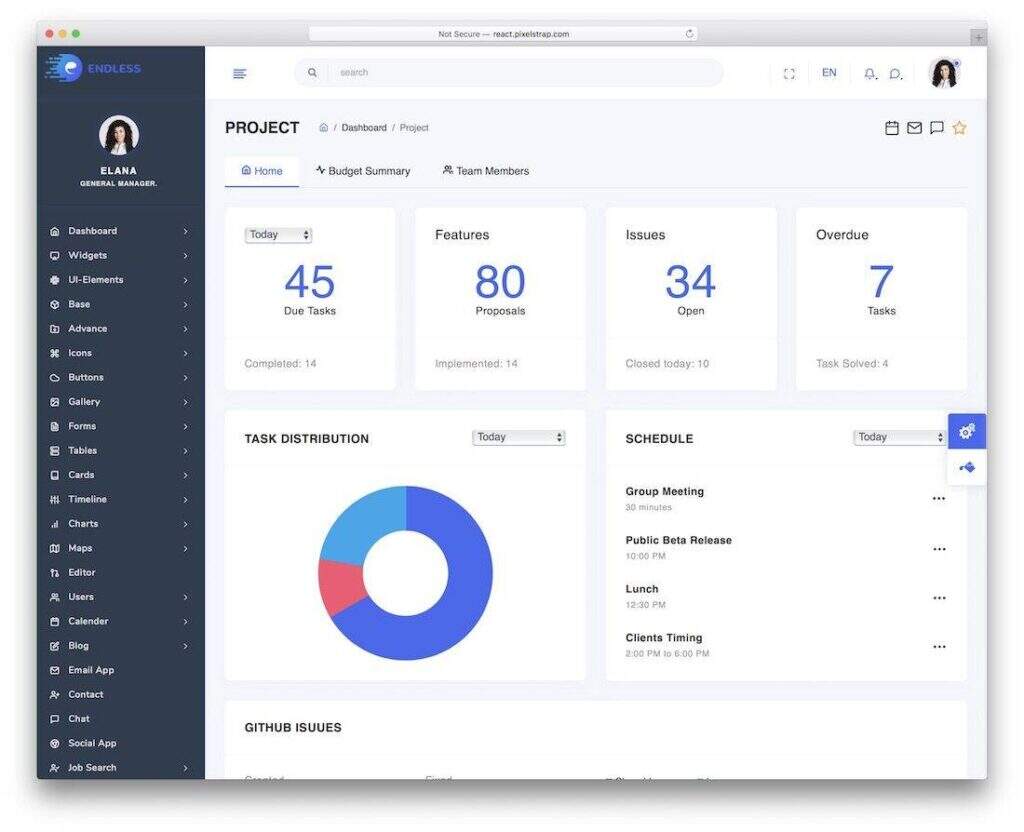The height and width of the screenshot is (832, 1024).
Task: Click the search input field
Action: pyautogui.click(x=520, y=73)
